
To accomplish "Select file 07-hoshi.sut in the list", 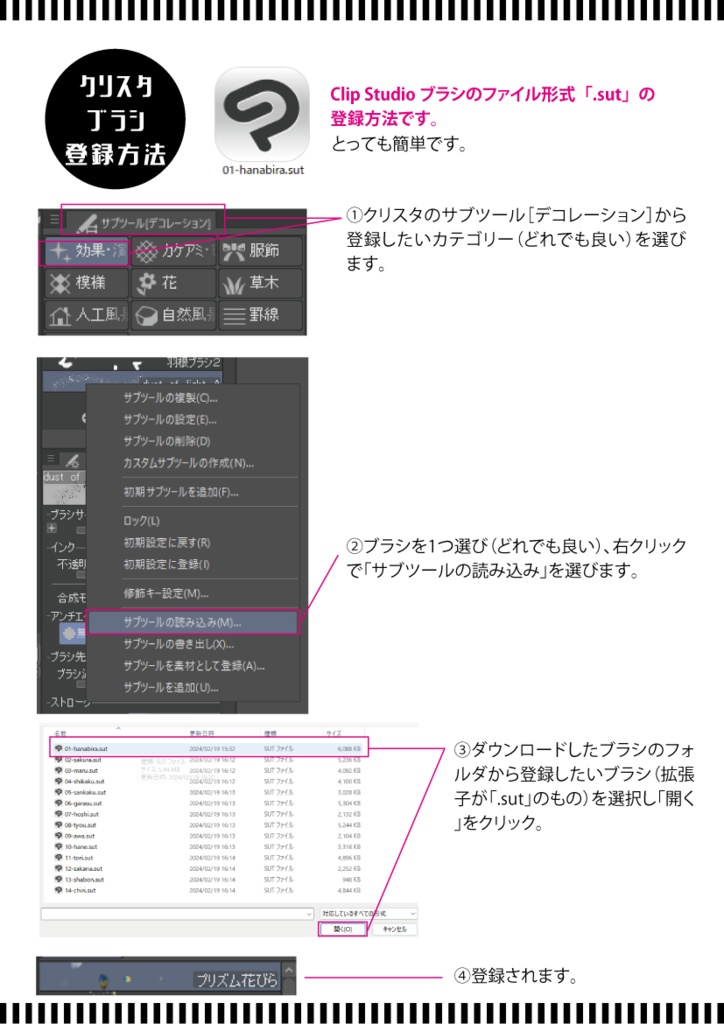I will coord(210,814).
